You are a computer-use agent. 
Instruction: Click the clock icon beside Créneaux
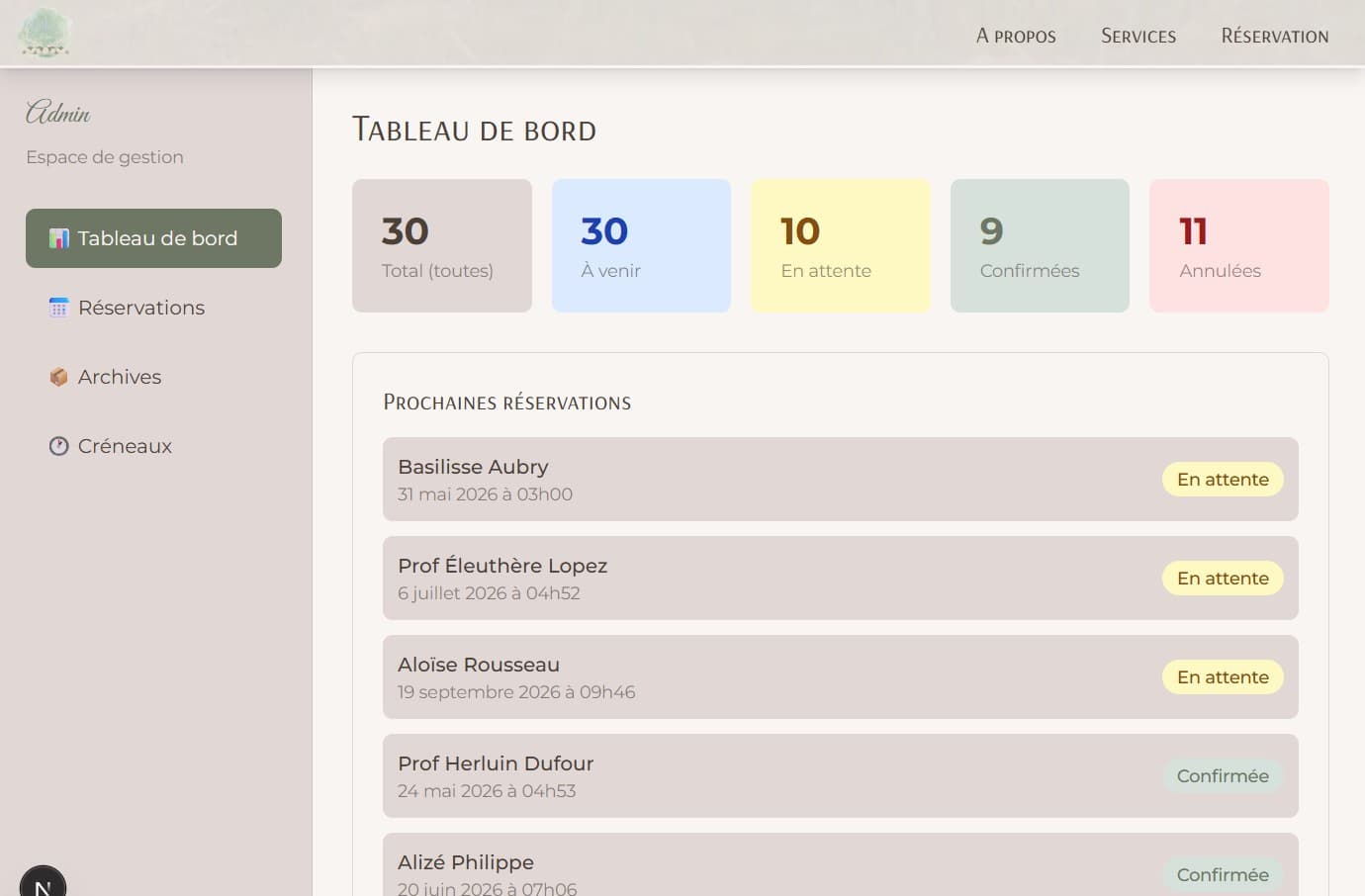click(58, 446)
